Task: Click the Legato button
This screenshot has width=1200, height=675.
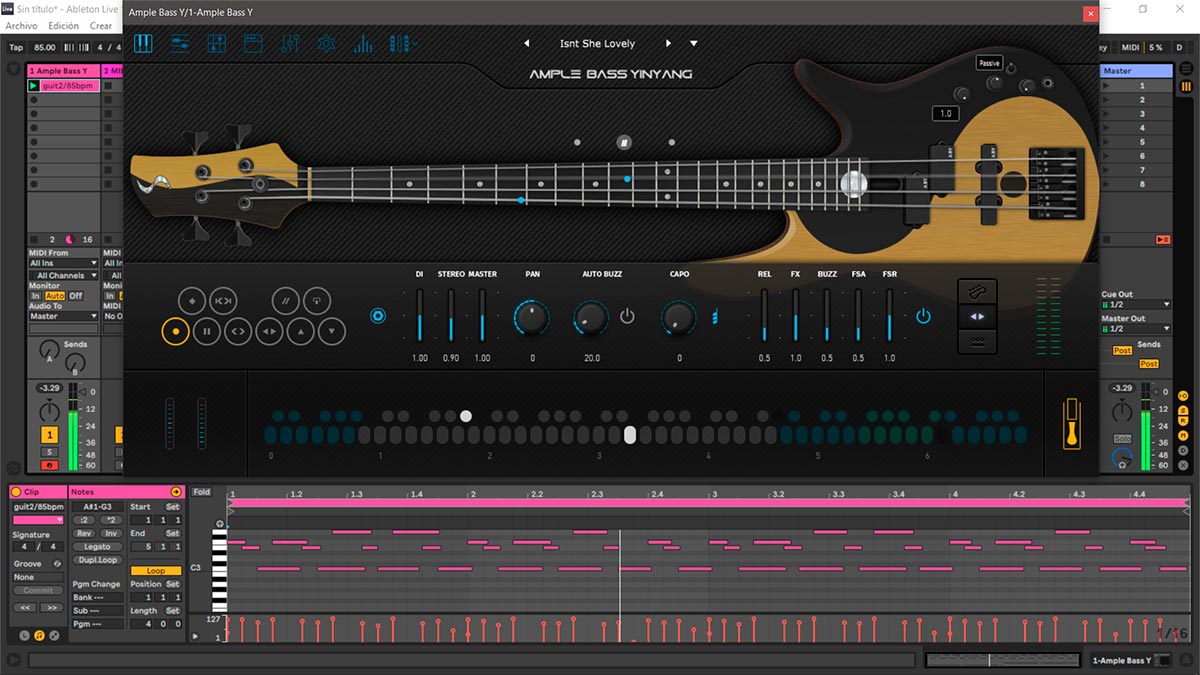Action: 97,547
